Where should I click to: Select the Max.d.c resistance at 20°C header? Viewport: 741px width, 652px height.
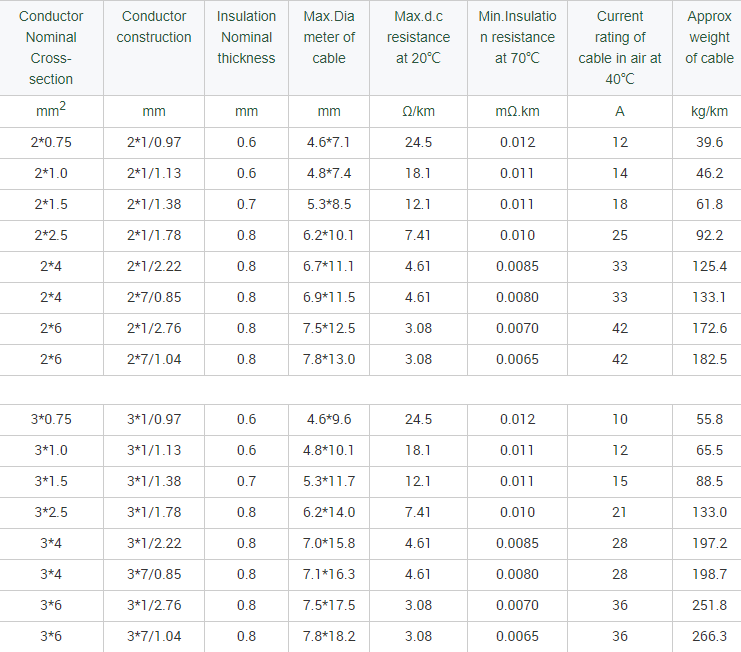418,37
